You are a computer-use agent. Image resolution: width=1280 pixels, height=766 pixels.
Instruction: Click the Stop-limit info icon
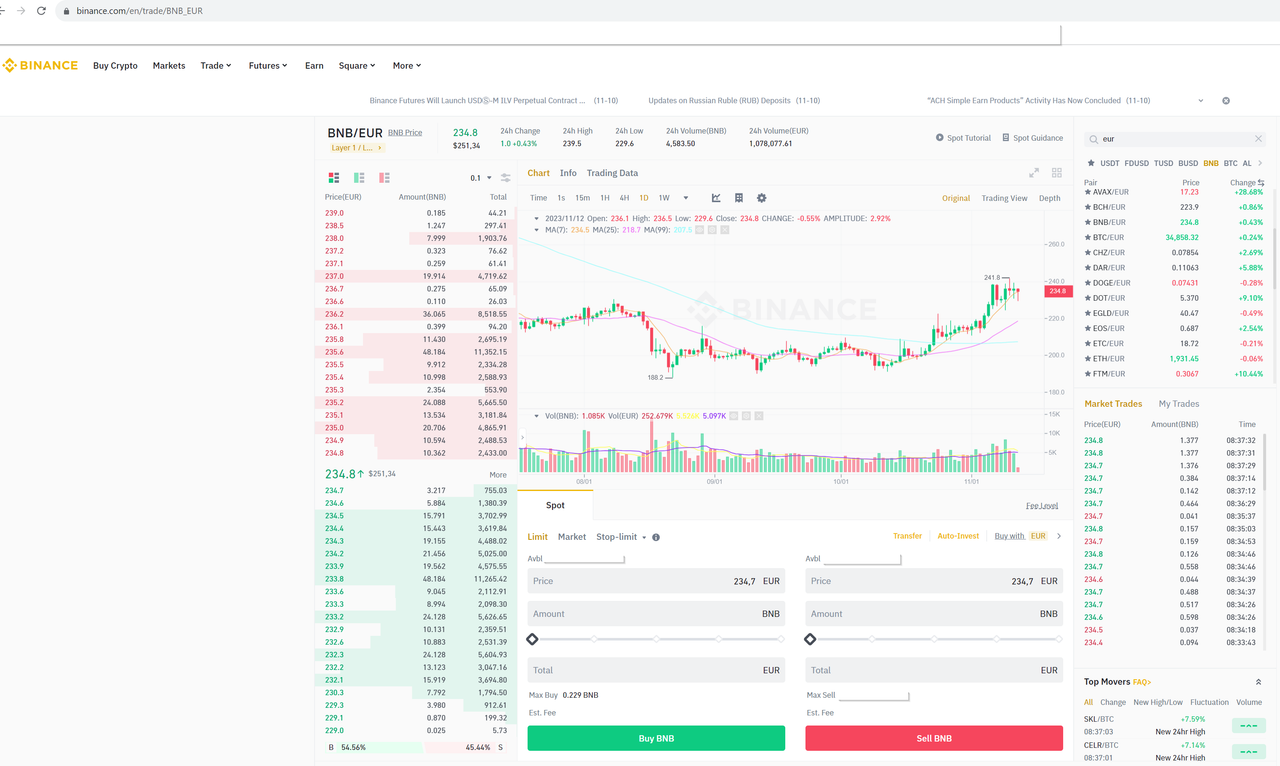pos(656,537)
